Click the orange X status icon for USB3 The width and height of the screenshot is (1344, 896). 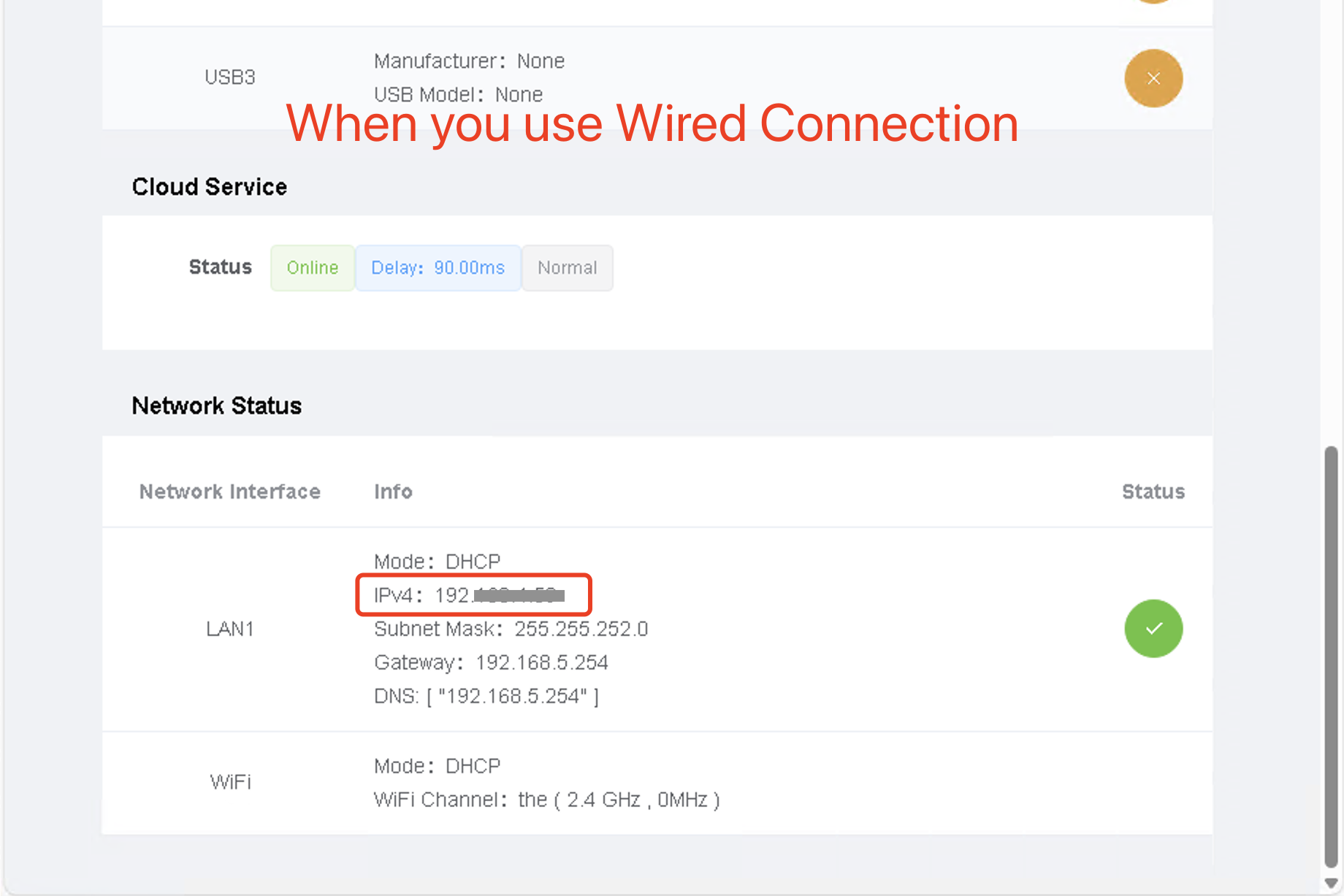(x=1153, y=78)
